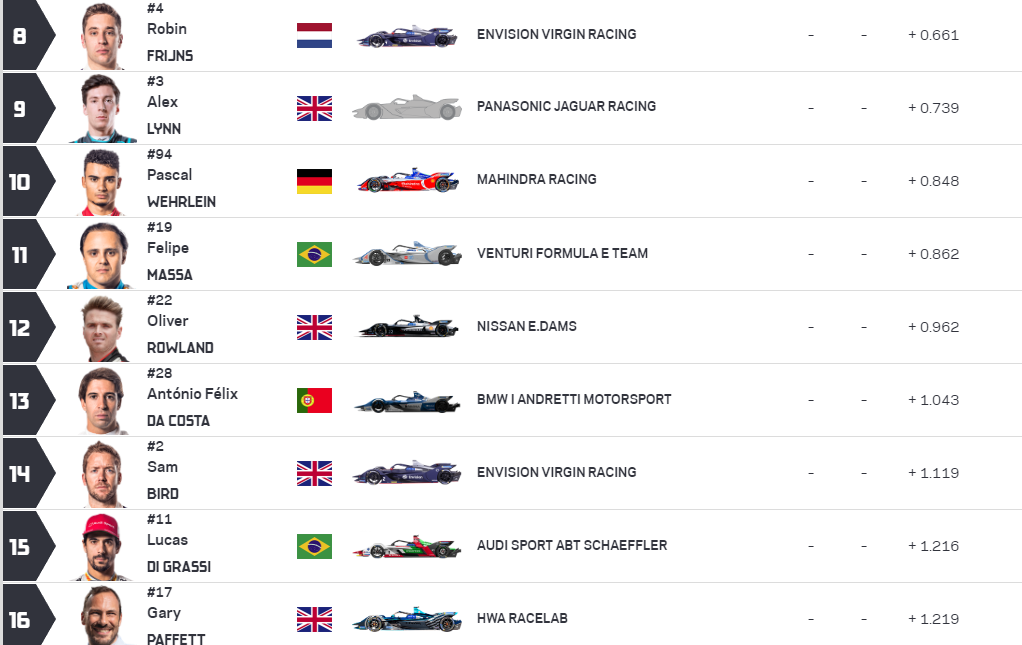Click the German flag next to Pascal Wehrlein

pos(314,181)
